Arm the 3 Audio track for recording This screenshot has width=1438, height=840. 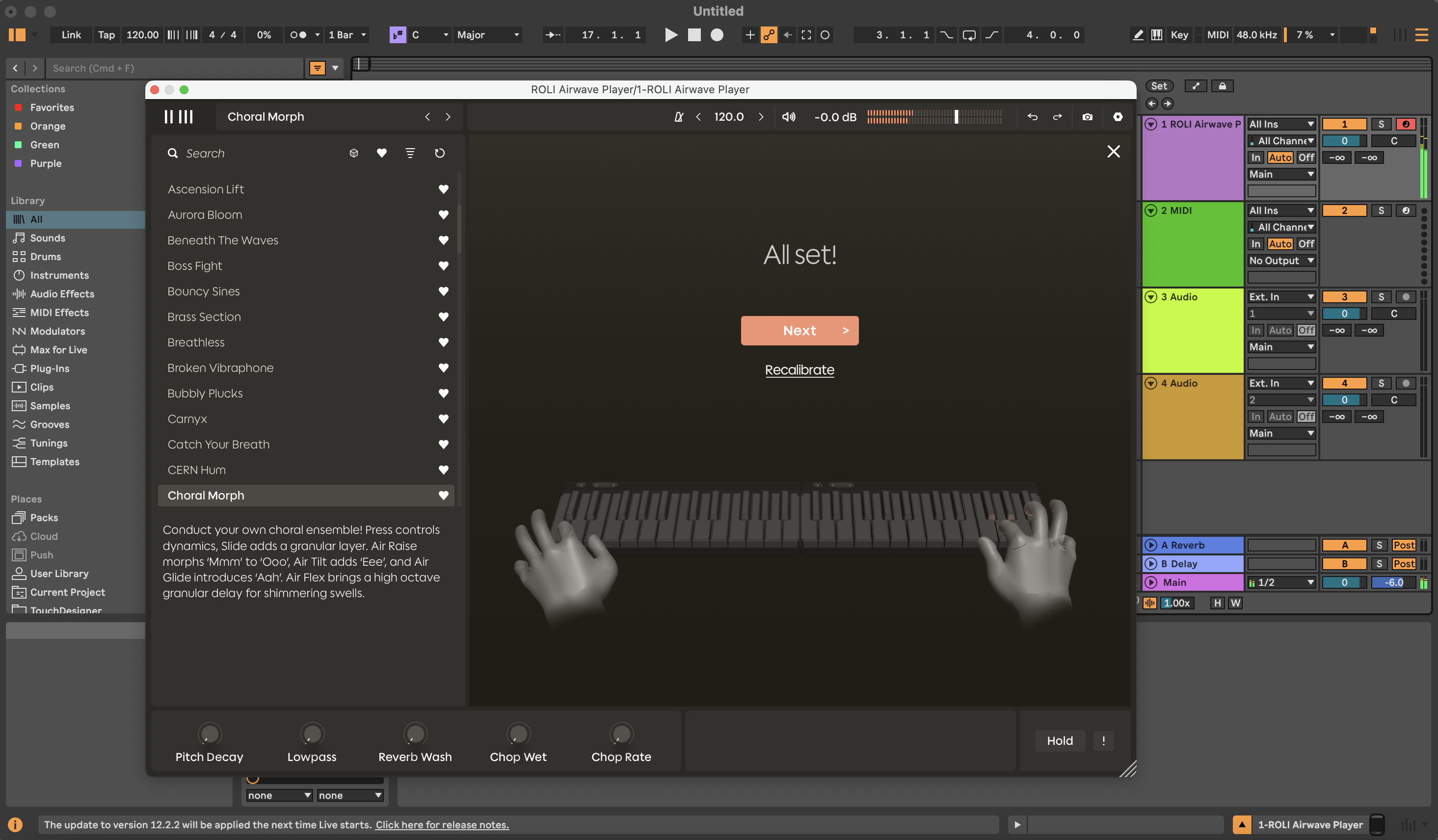(1406, 297)
